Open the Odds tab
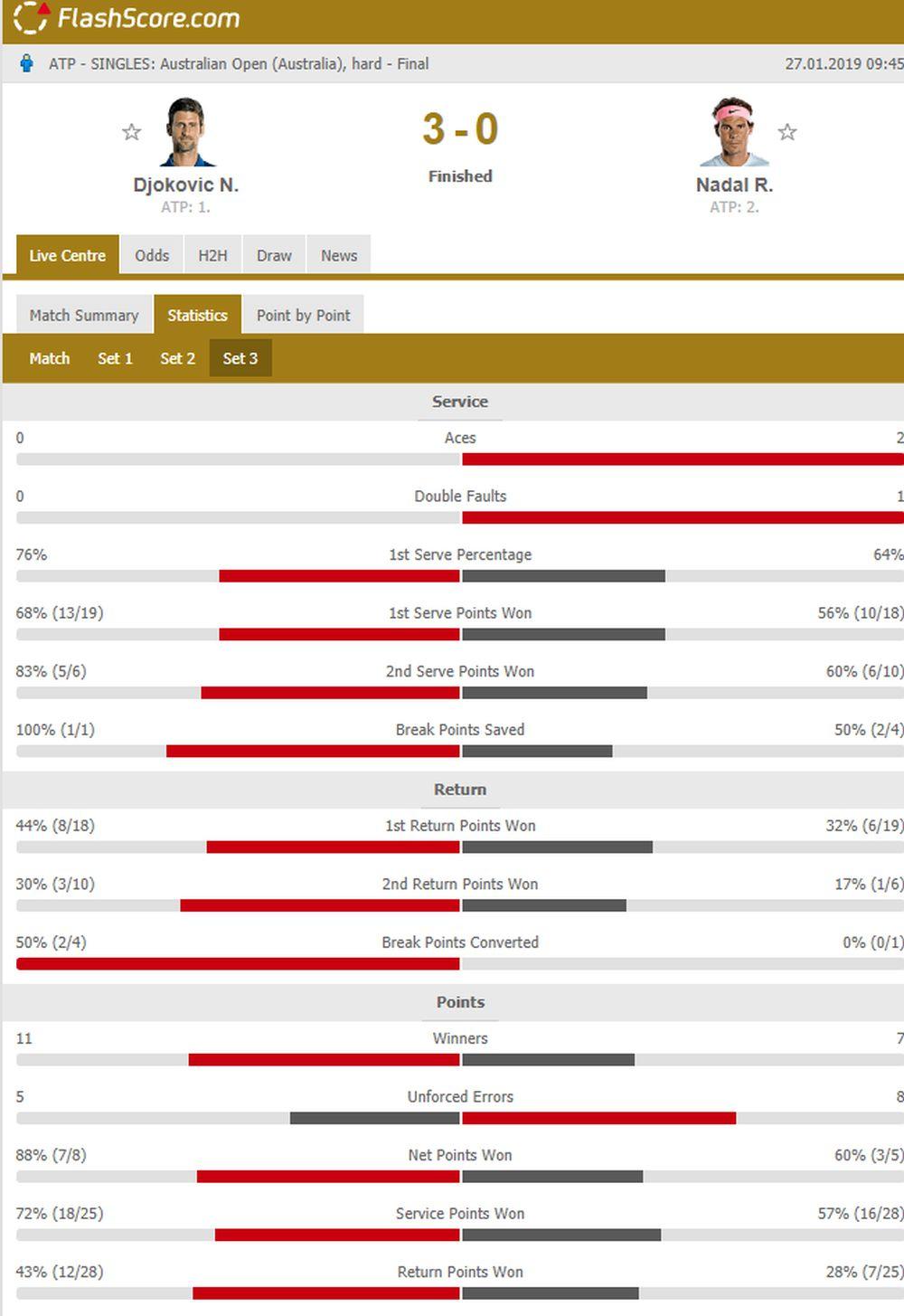 (152, 255)
